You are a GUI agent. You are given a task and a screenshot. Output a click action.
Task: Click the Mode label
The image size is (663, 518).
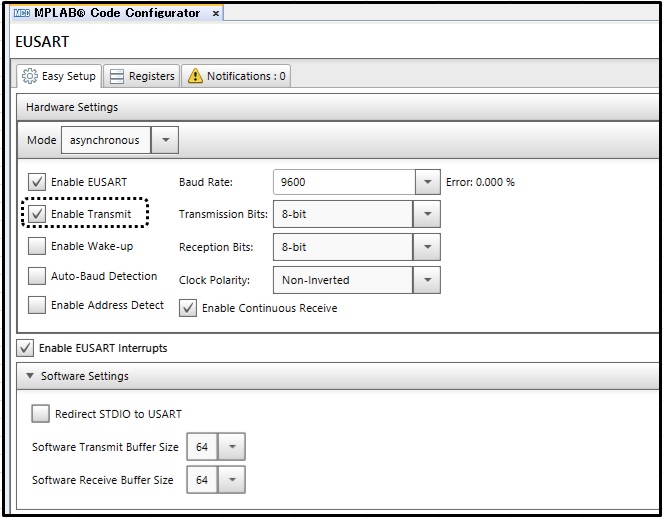[x=41, y=140]
